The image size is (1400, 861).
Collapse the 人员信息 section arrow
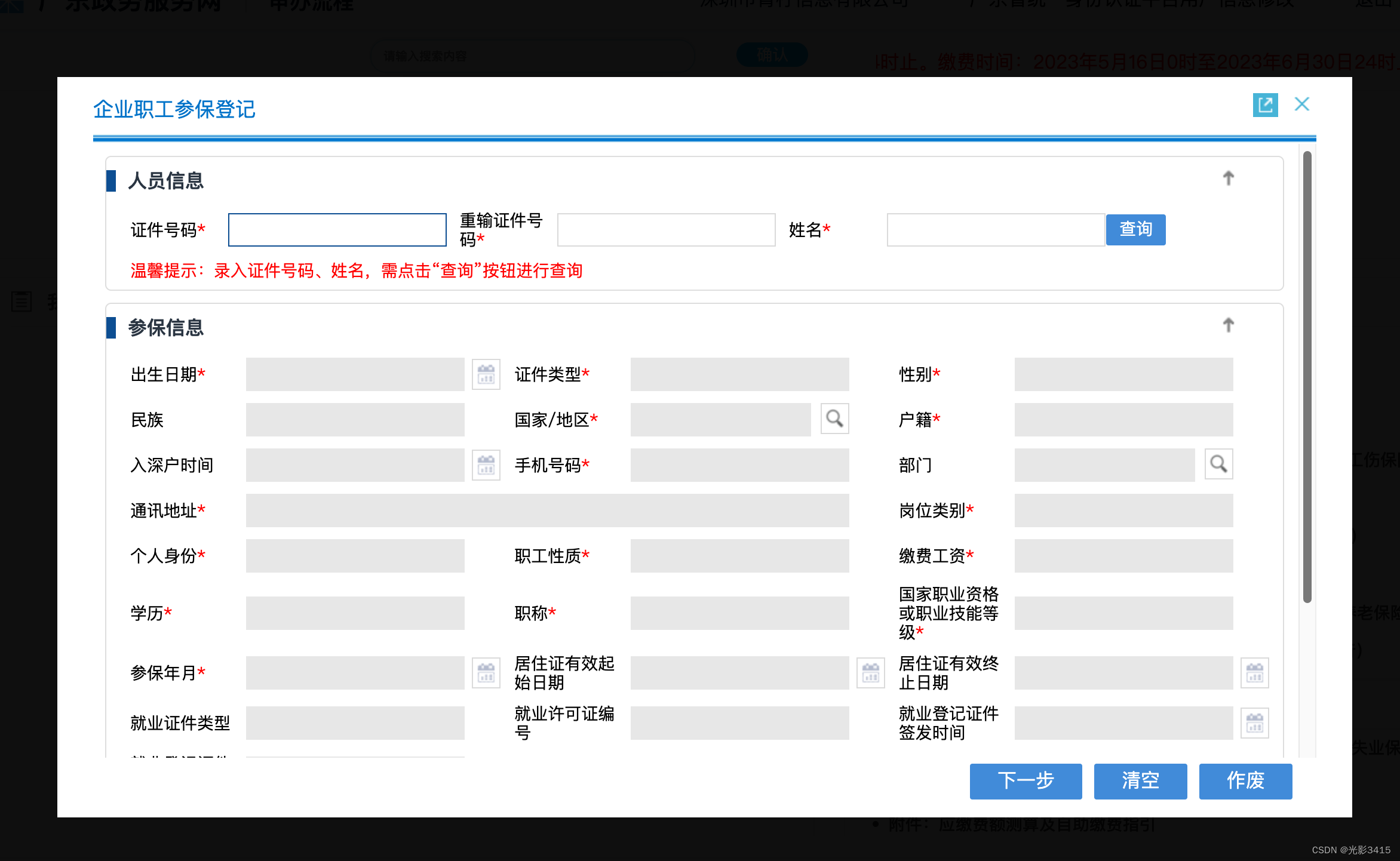click(x=1228, y=178)
